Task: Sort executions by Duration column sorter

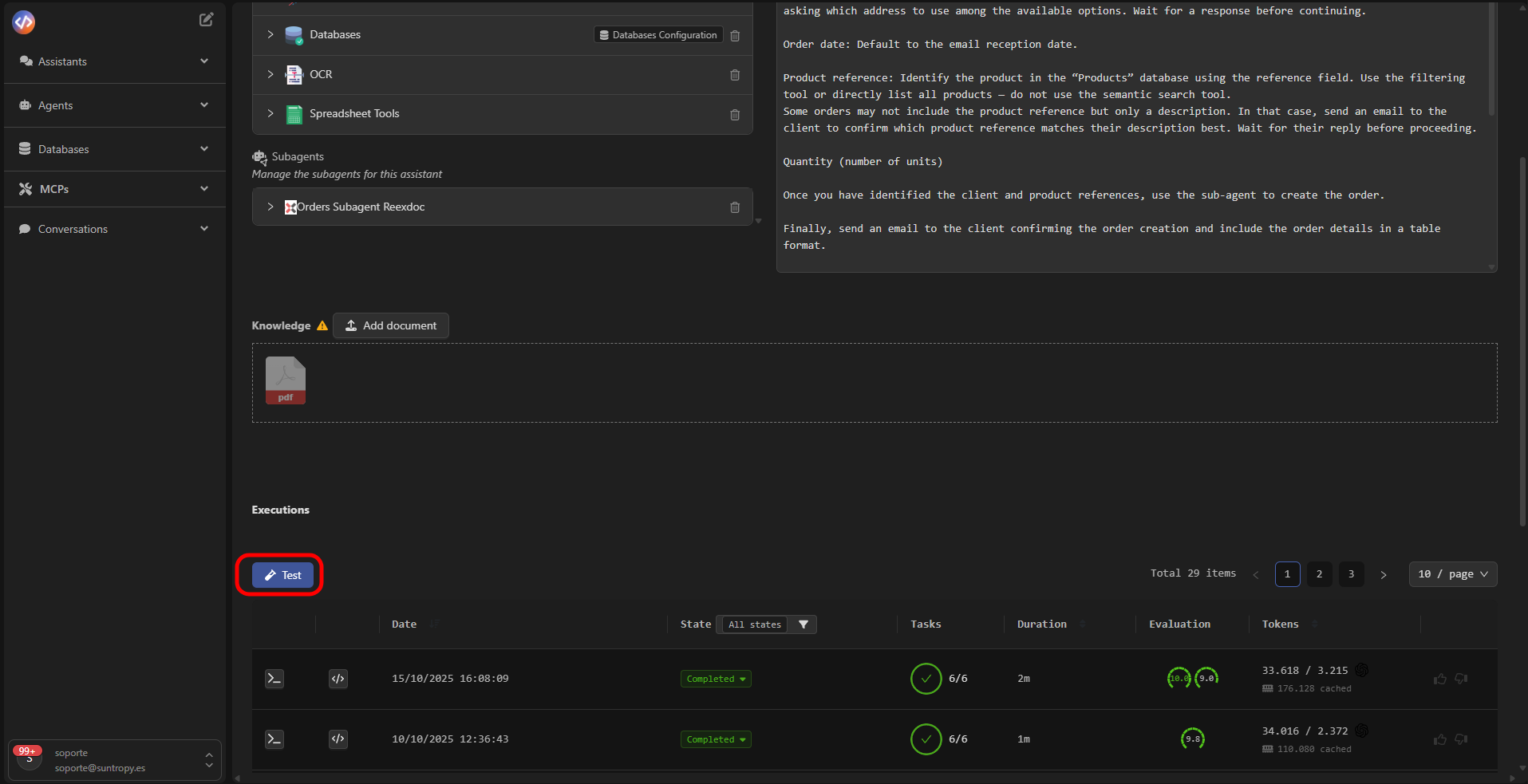Action: (x=1083, y=624)
